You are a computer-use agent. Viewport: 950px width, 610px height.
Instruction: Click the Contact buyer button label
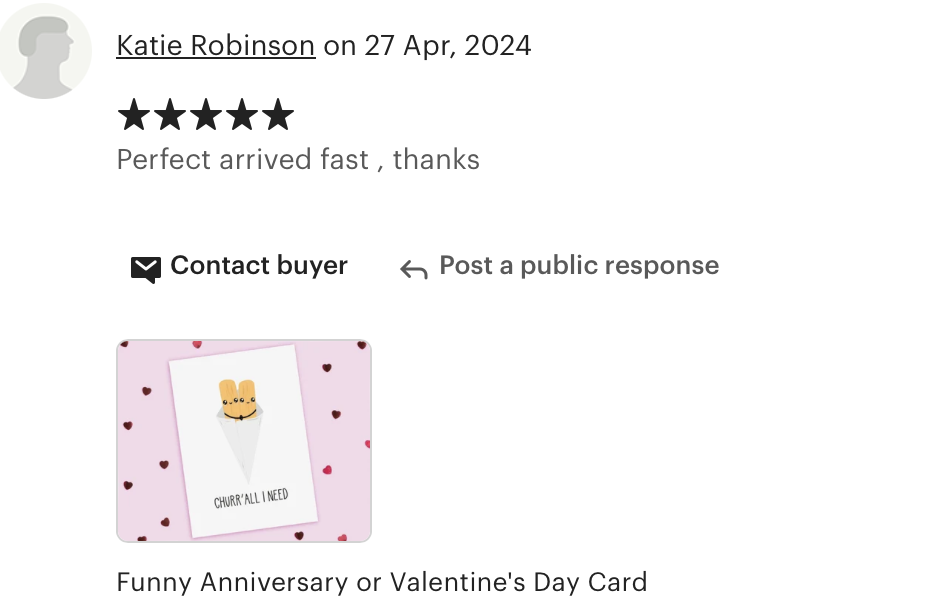point(259,265)
